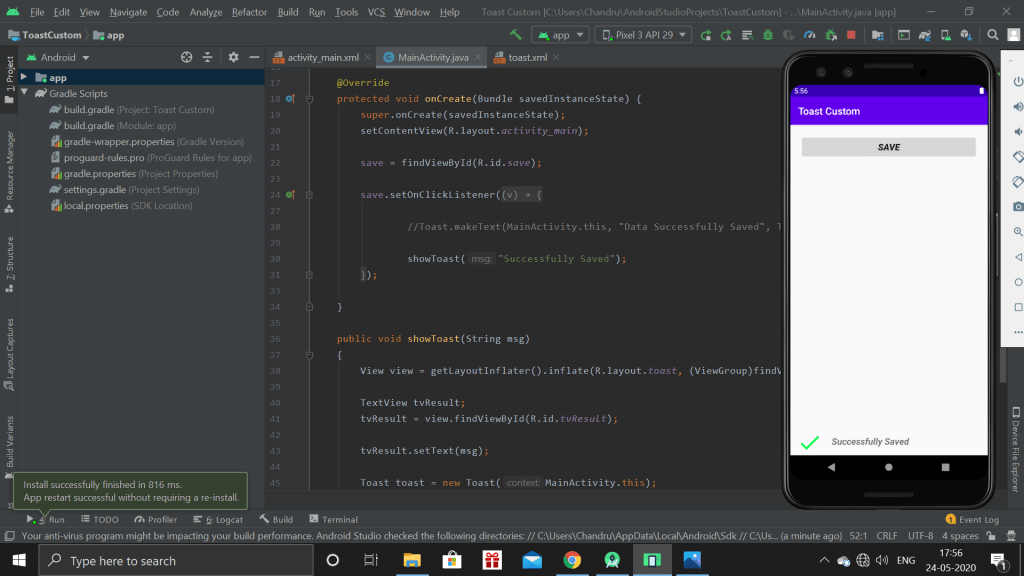Toggle the Build Variants side panel
1024x576 pixels.
10,441
